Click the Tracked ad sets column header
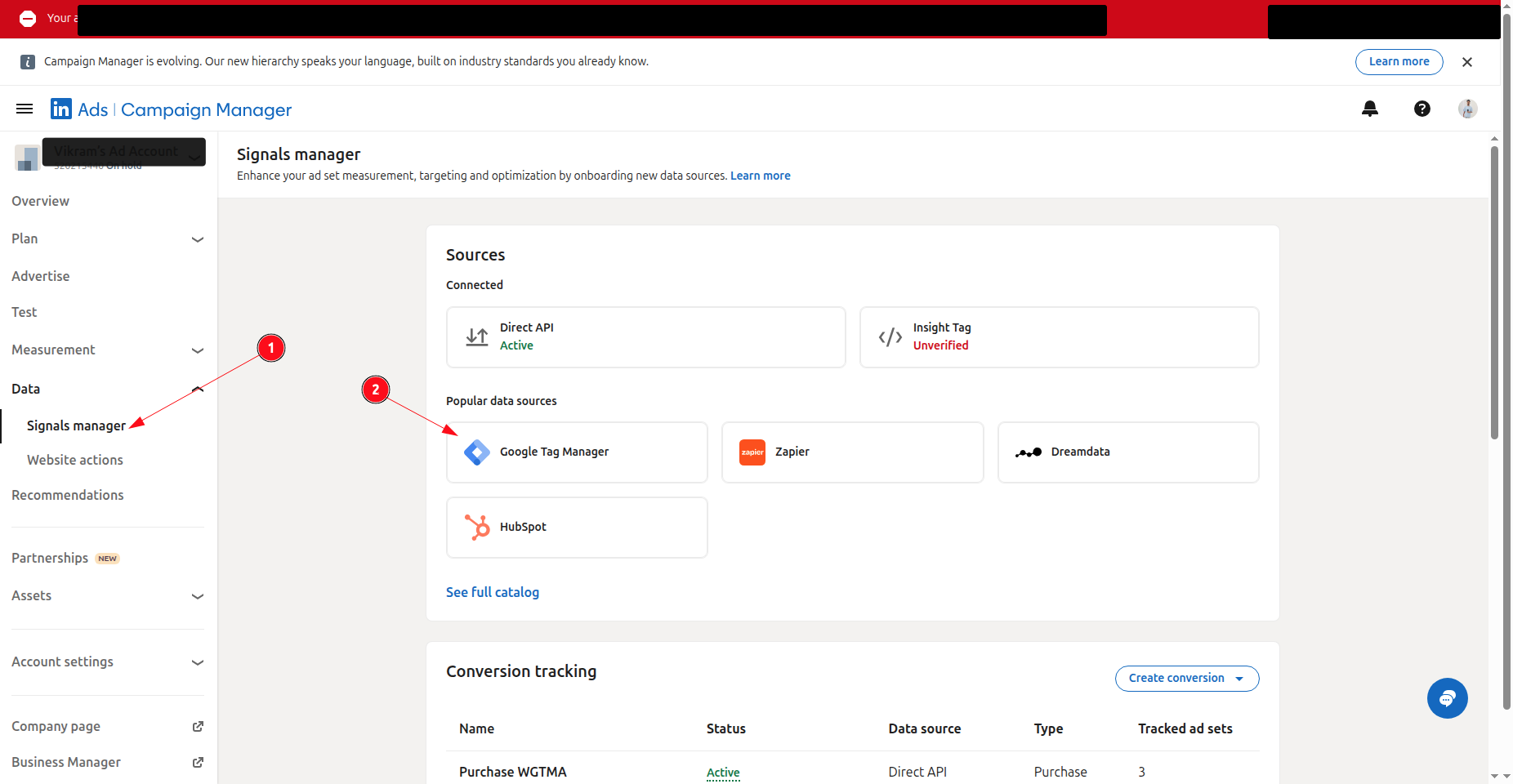Screen dimensions: 1513x784 pos(1185,728)
